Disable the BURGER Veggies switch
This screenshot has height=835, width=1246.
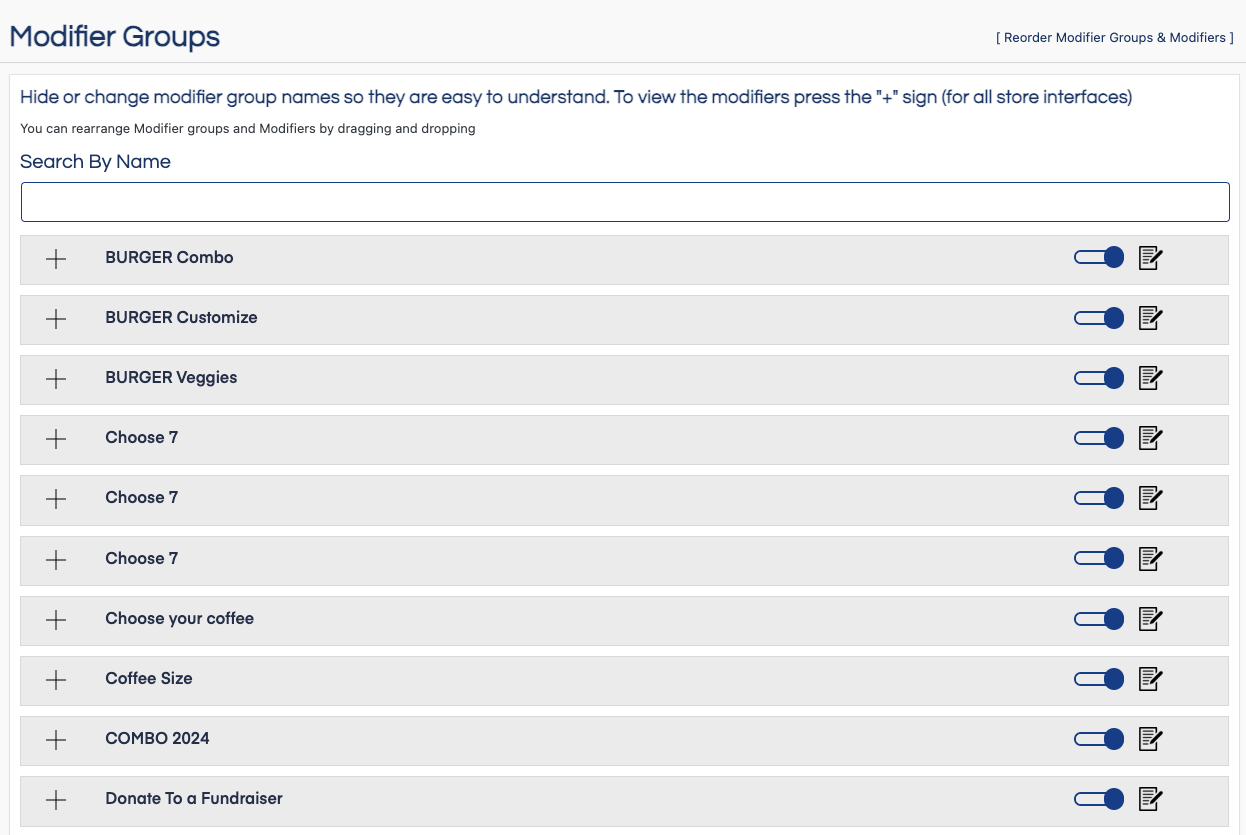[1098, 378]
